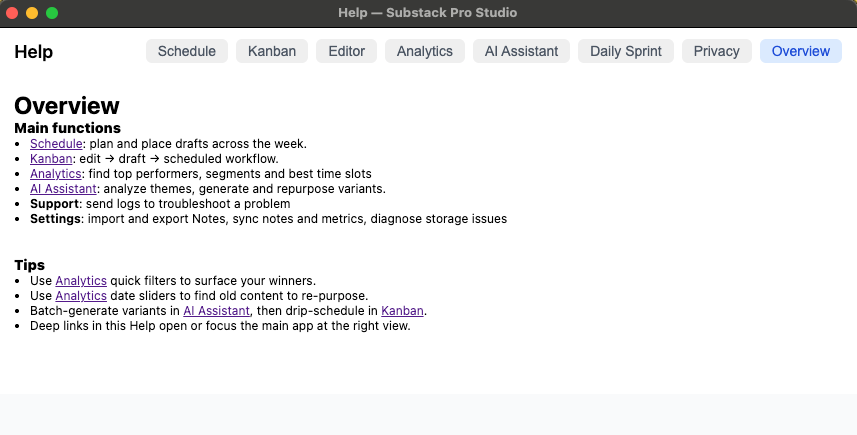857x435 pixels.
Task: Open the Privacy help tab
Action: [x=717, y=51]
